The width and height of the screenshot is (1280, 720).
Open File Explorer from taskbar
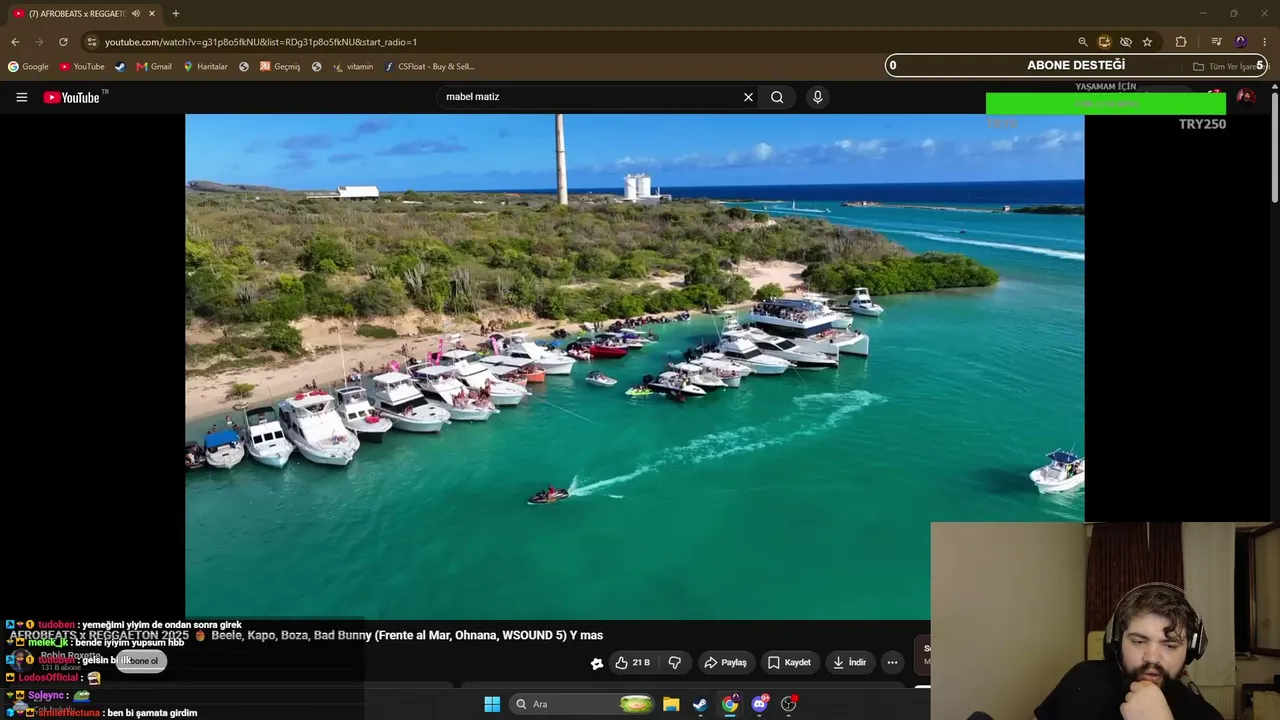(671, 704)
